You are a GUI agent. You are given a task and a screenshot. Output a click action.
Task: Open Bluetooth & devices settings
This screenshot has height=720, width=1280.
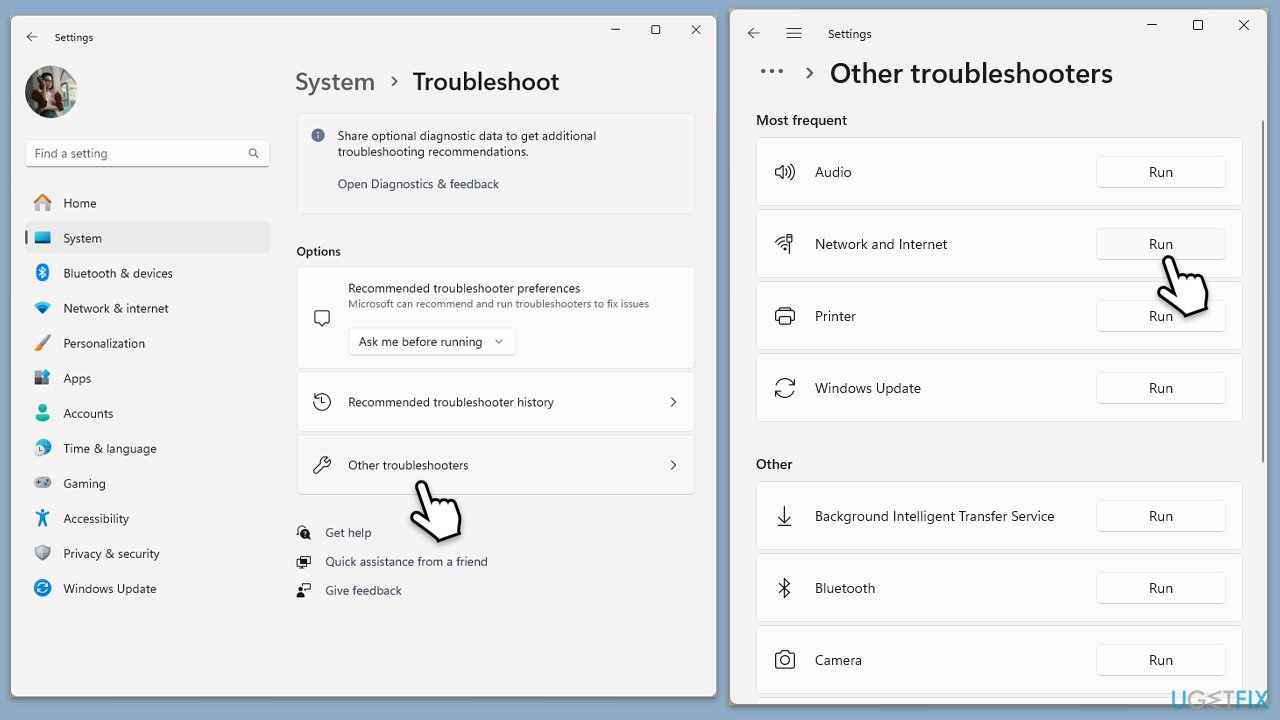pos(117,273)
